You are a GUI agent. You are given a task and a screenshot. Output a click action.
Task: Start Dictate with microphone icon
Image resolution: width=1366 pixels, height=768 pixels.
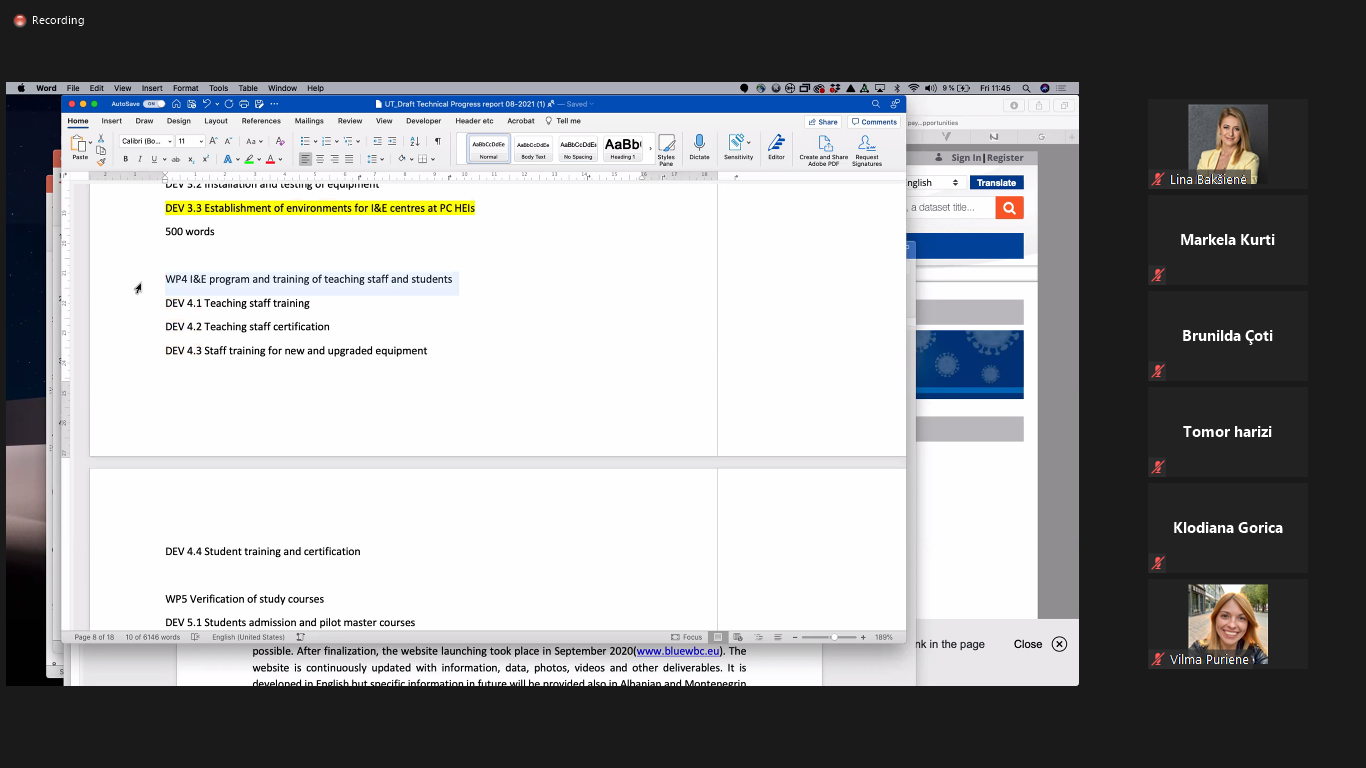point(699,147)
